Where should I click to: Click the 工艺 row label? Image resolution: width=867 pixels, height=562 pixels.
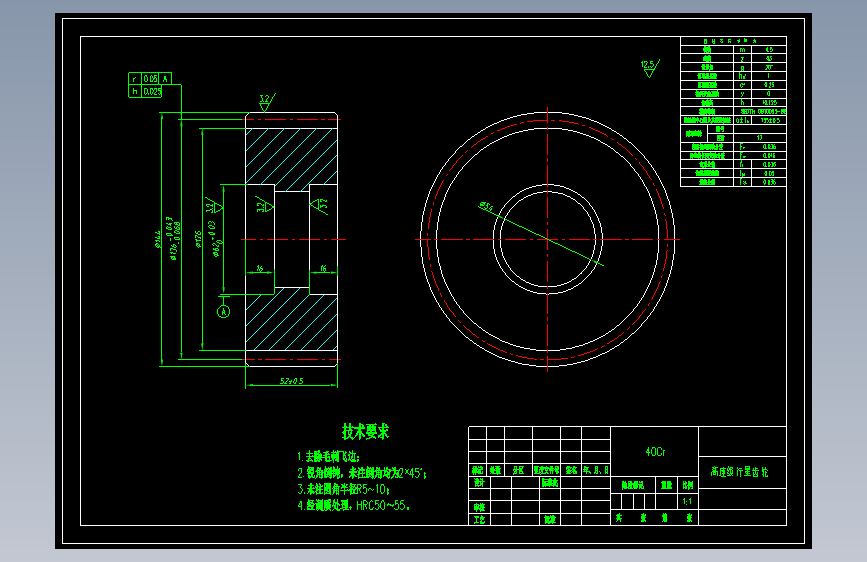(x=479, y=520)
